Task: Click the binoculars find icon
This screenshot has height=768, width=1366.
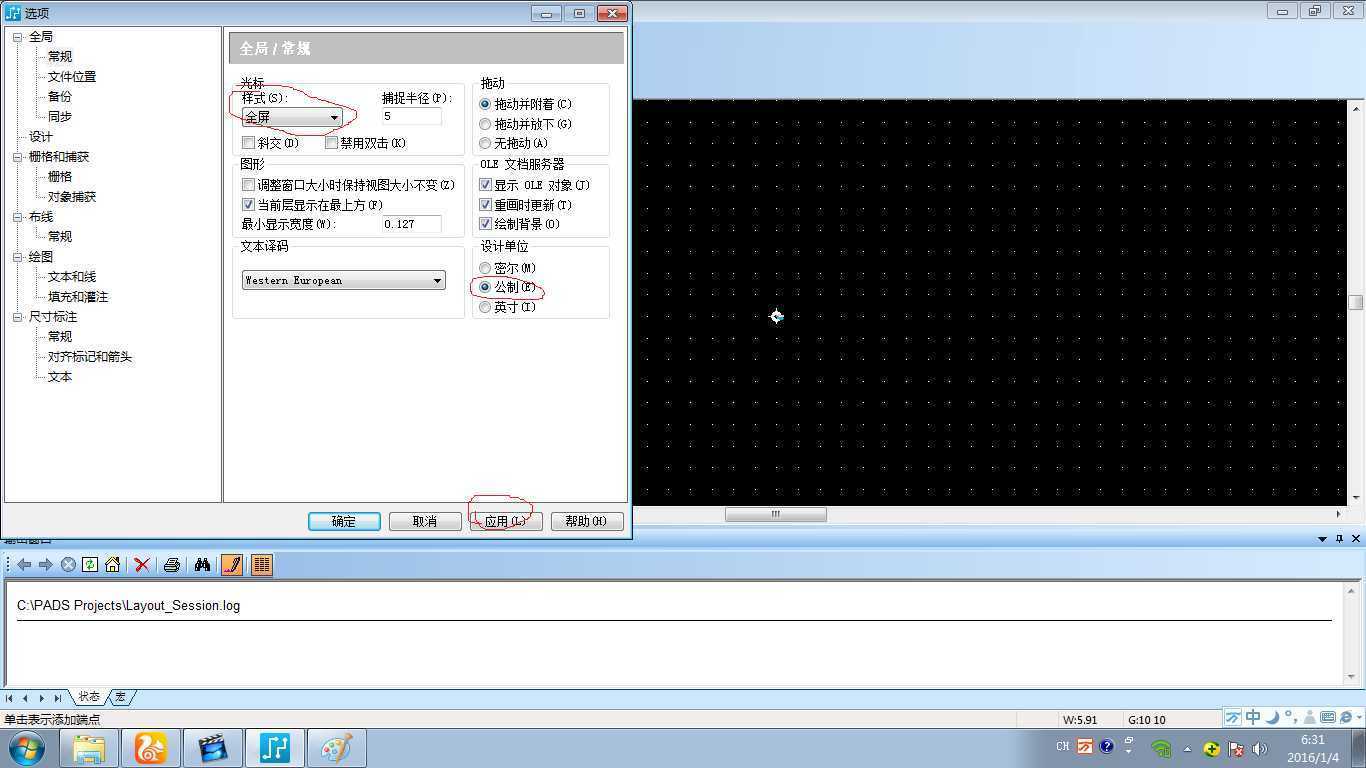Action: click(202, 565)
